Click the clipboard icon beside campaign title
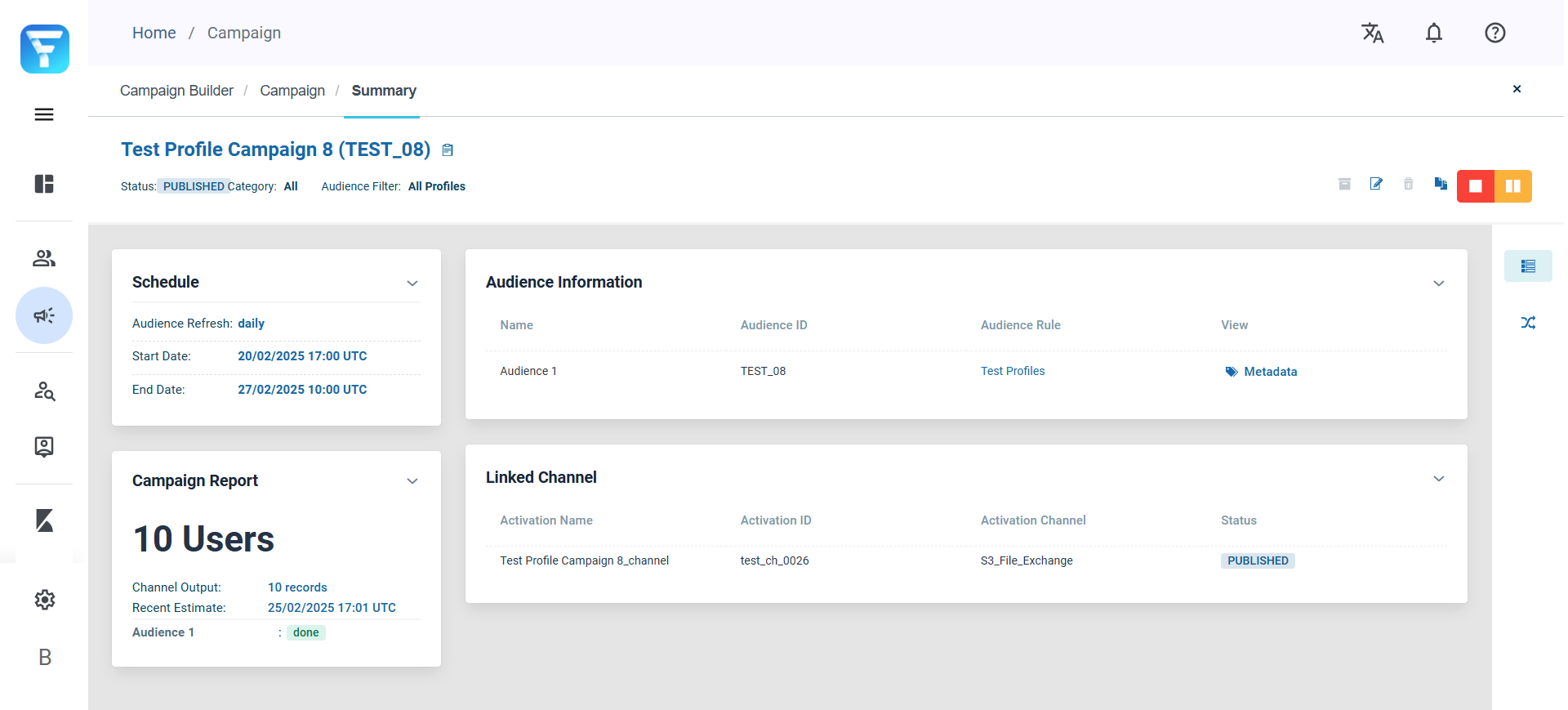 pos(448,150)
